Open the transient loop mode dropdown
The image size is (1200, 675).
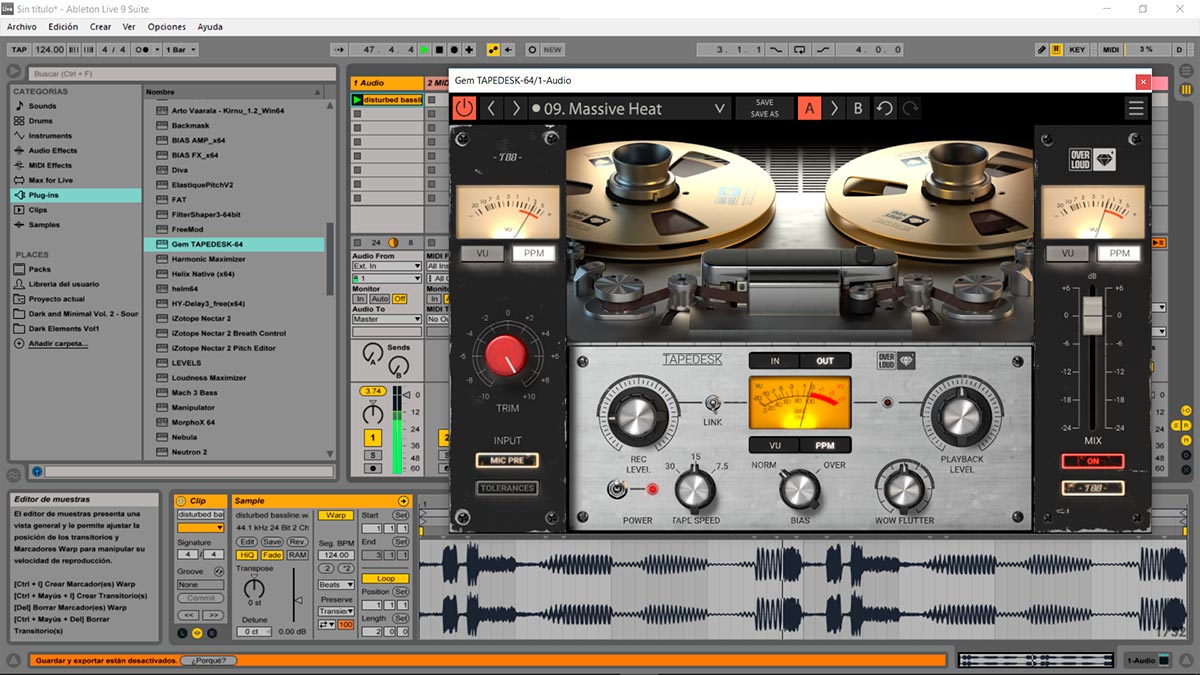(x=326, y=625)
